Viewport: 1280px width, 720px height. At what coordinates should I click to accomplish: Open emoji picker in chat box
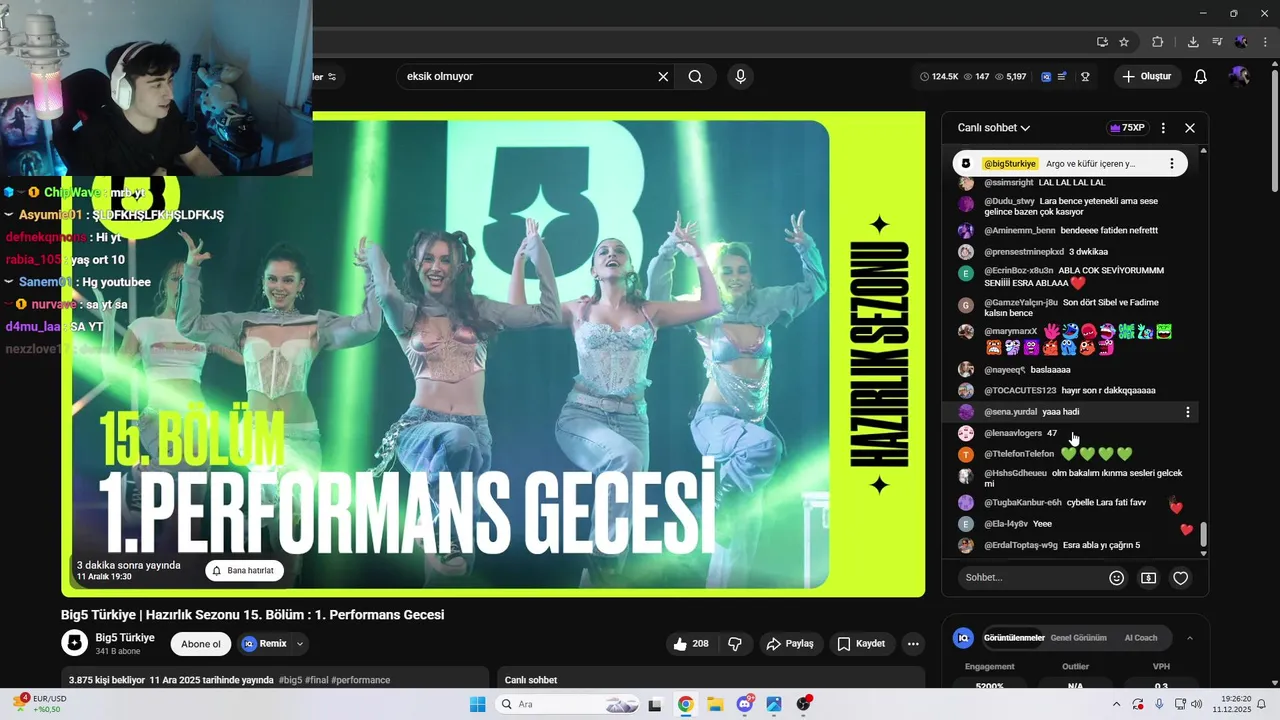[1117, 577]
